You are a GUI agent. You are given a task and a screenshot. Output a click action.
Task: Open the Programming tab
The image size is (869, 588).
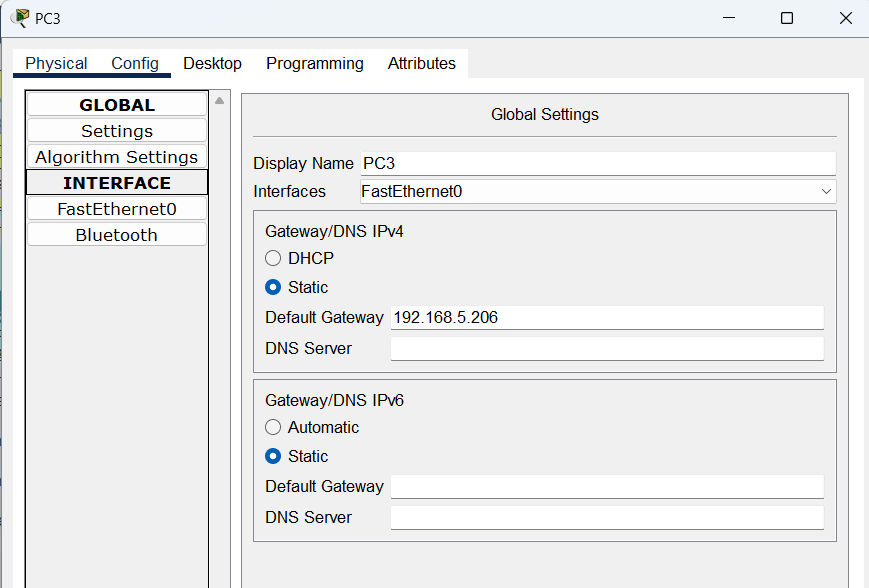(x=314, y=63)
